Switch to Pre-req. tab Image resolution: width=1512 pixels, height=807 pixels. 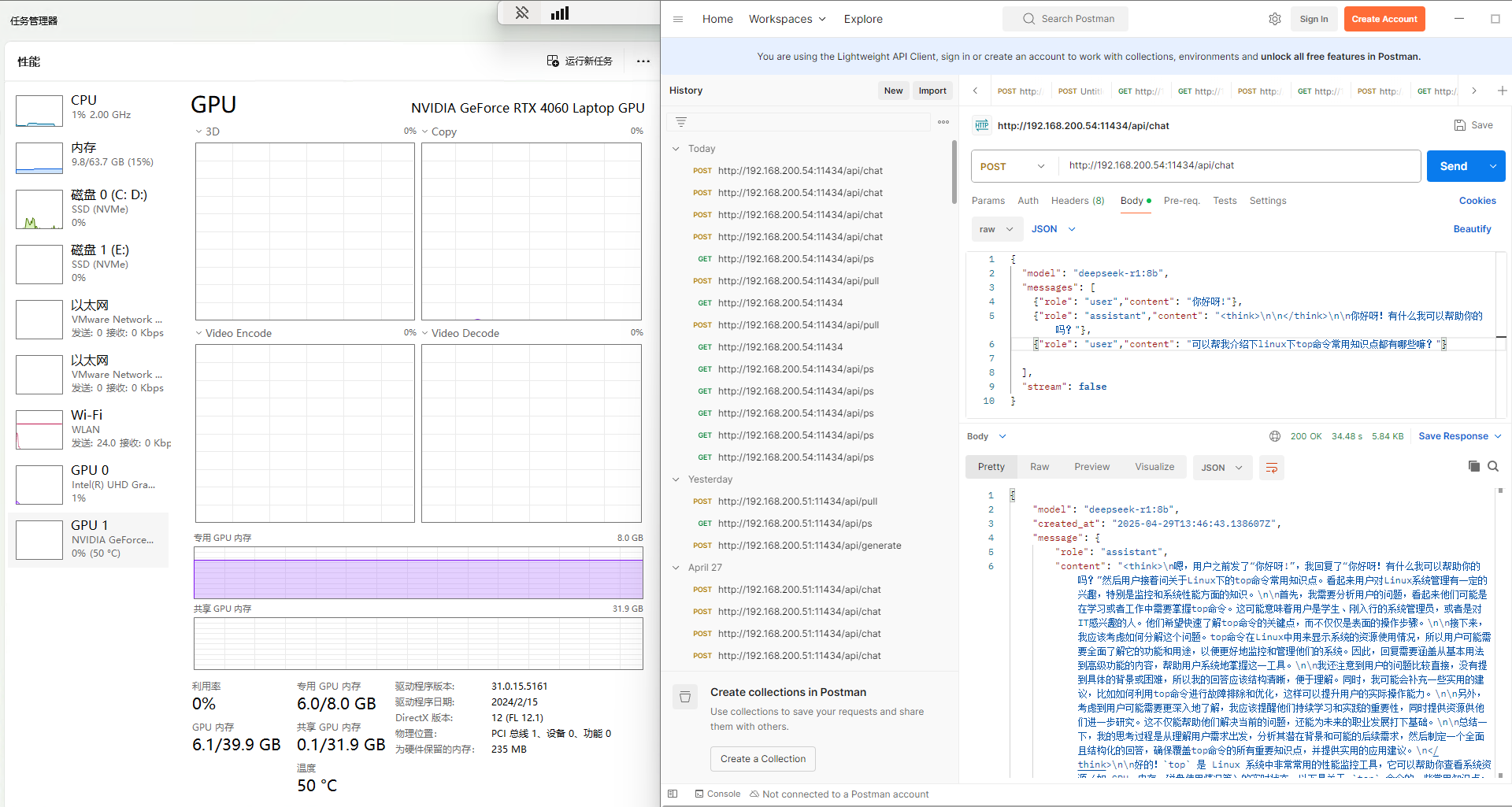pos(1181,201)
